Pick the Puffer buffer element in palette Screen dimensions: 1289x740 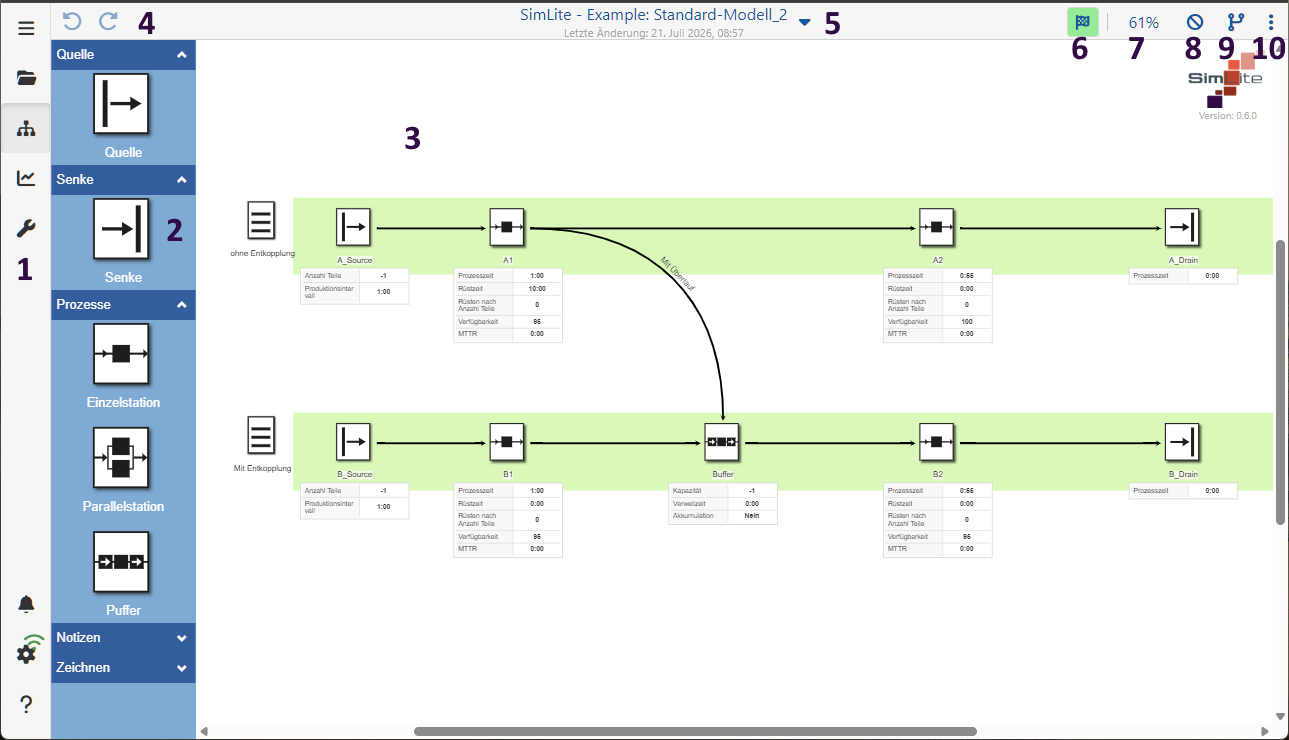(121, 562)
